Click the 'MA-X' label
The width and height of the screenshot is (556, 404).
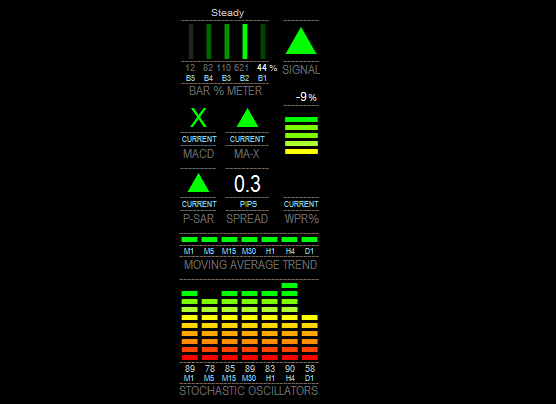pyautogui.click(x=247, y=154)
